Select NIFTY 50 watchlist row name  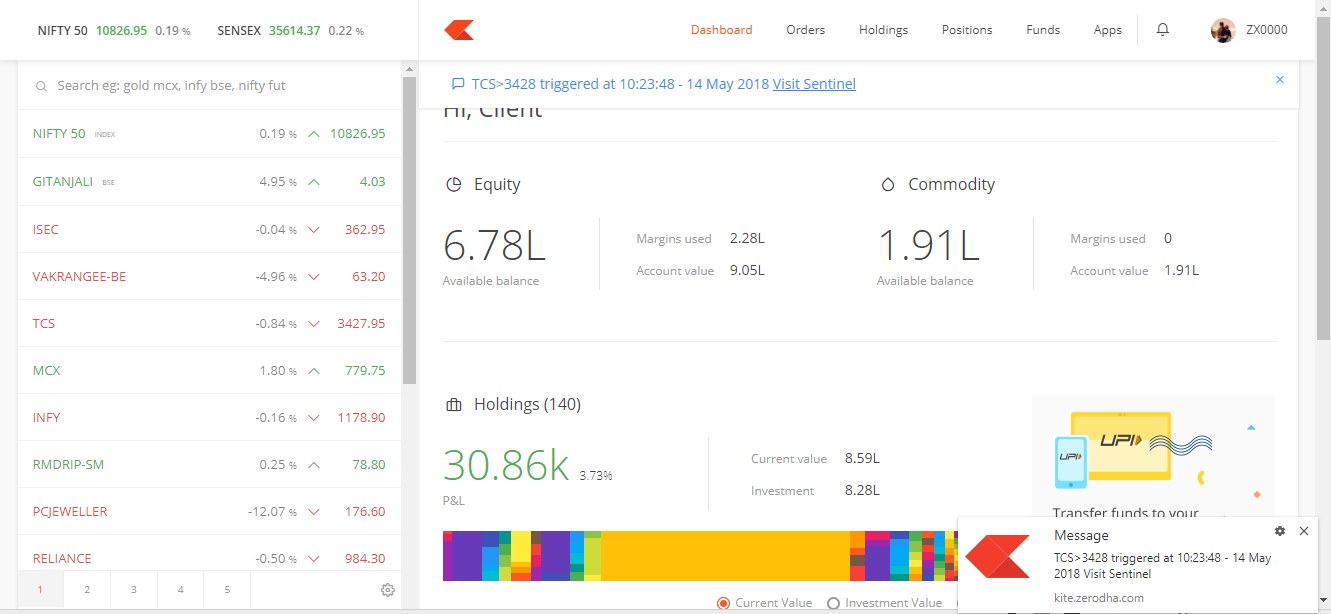point(59,134)
